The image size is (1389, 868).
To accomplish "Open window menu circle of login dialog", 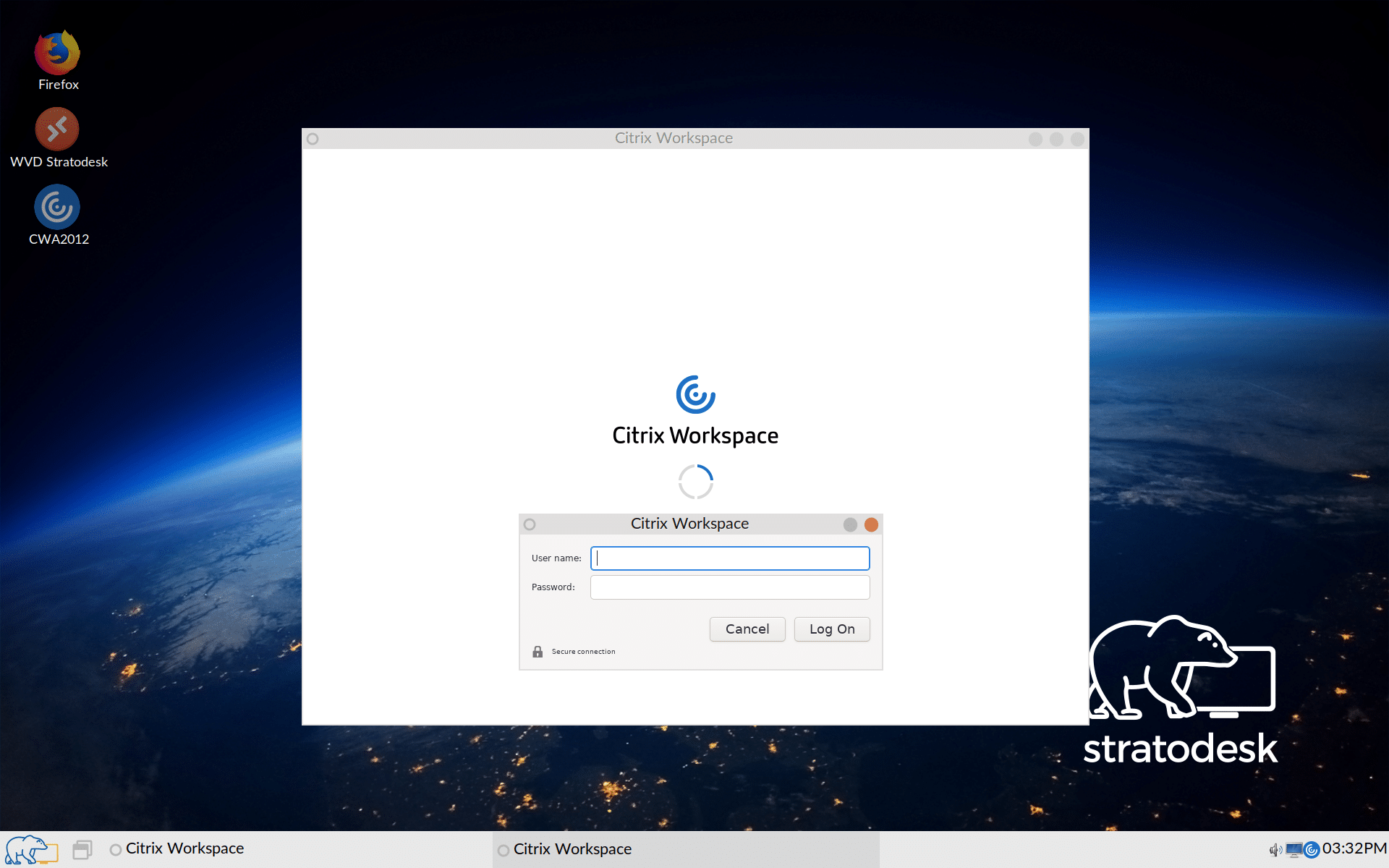I will tap(530, 524).
